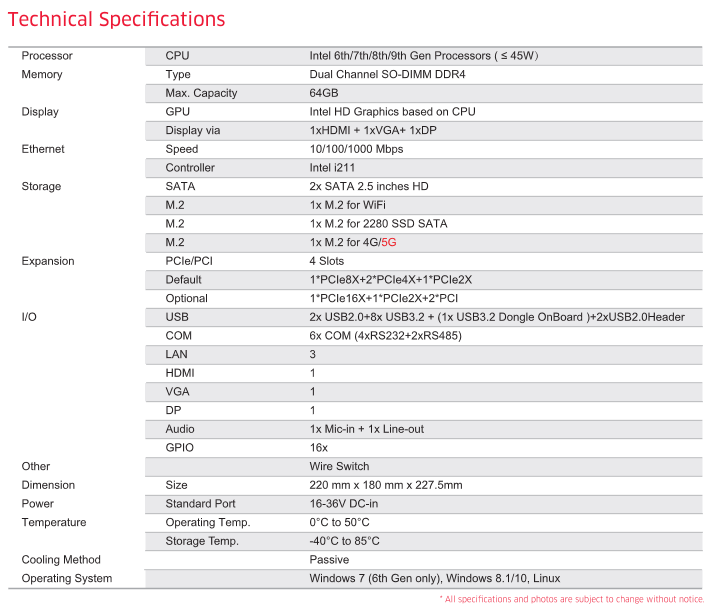Screen dimensions: 716x614
Task: Select the Intel HD Graphics GPU entry
Action: (x=392, y=112)
